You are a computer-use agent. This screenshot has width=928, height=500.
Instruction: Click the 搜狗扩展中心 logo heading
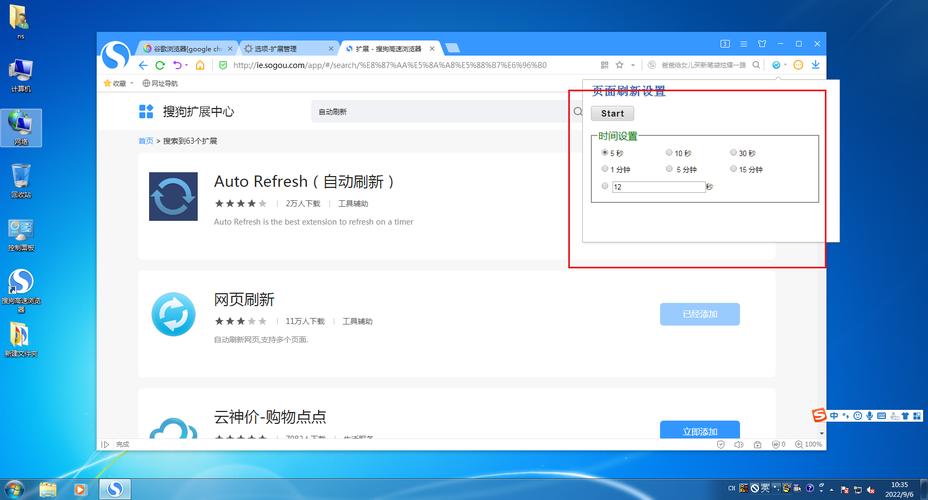point(186,111)
